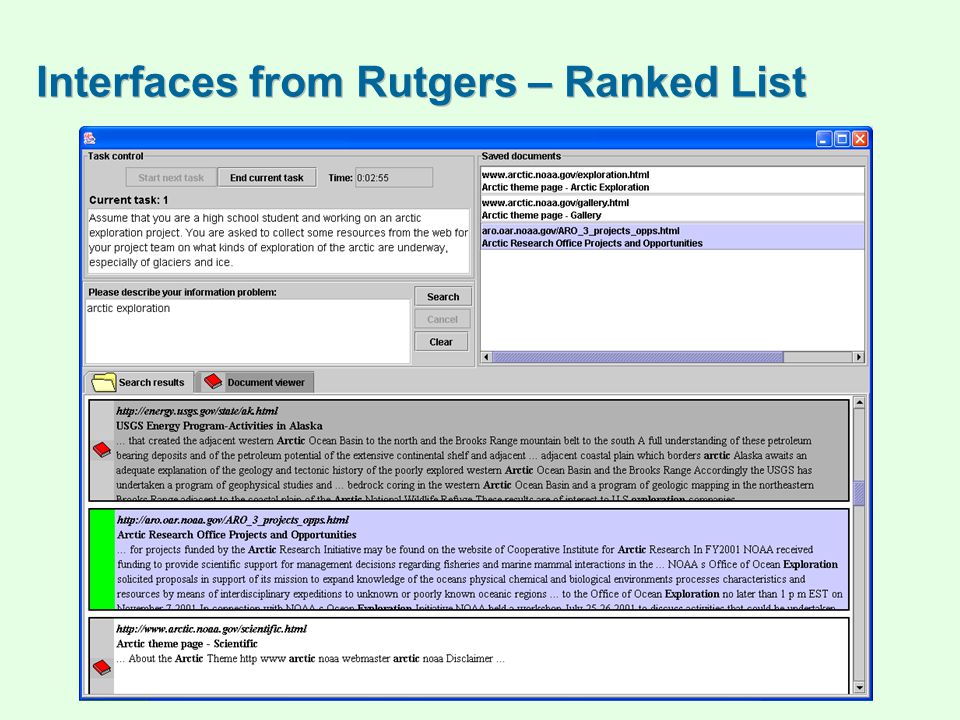Click the results list scroll up arrow

859,403
